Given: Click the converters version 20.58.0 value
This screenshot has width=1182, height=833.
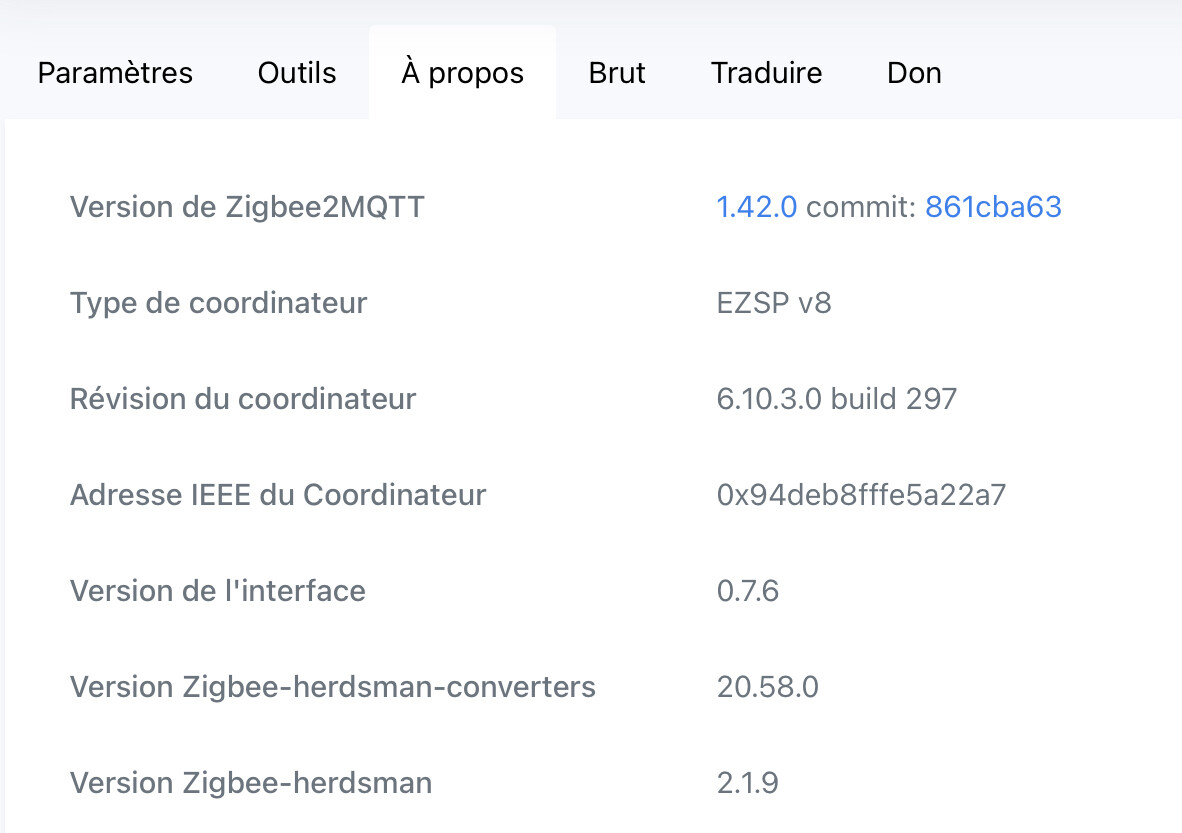Looking at the screenshot, I should point(767,687).
